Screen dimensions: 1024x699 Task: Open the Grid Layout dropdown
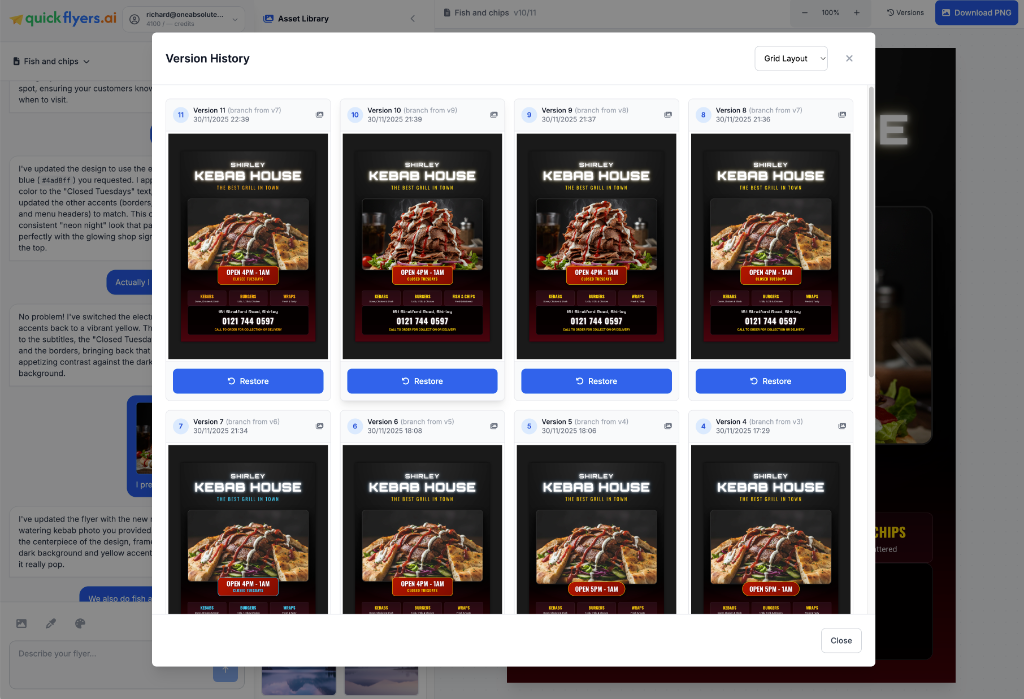791,59
